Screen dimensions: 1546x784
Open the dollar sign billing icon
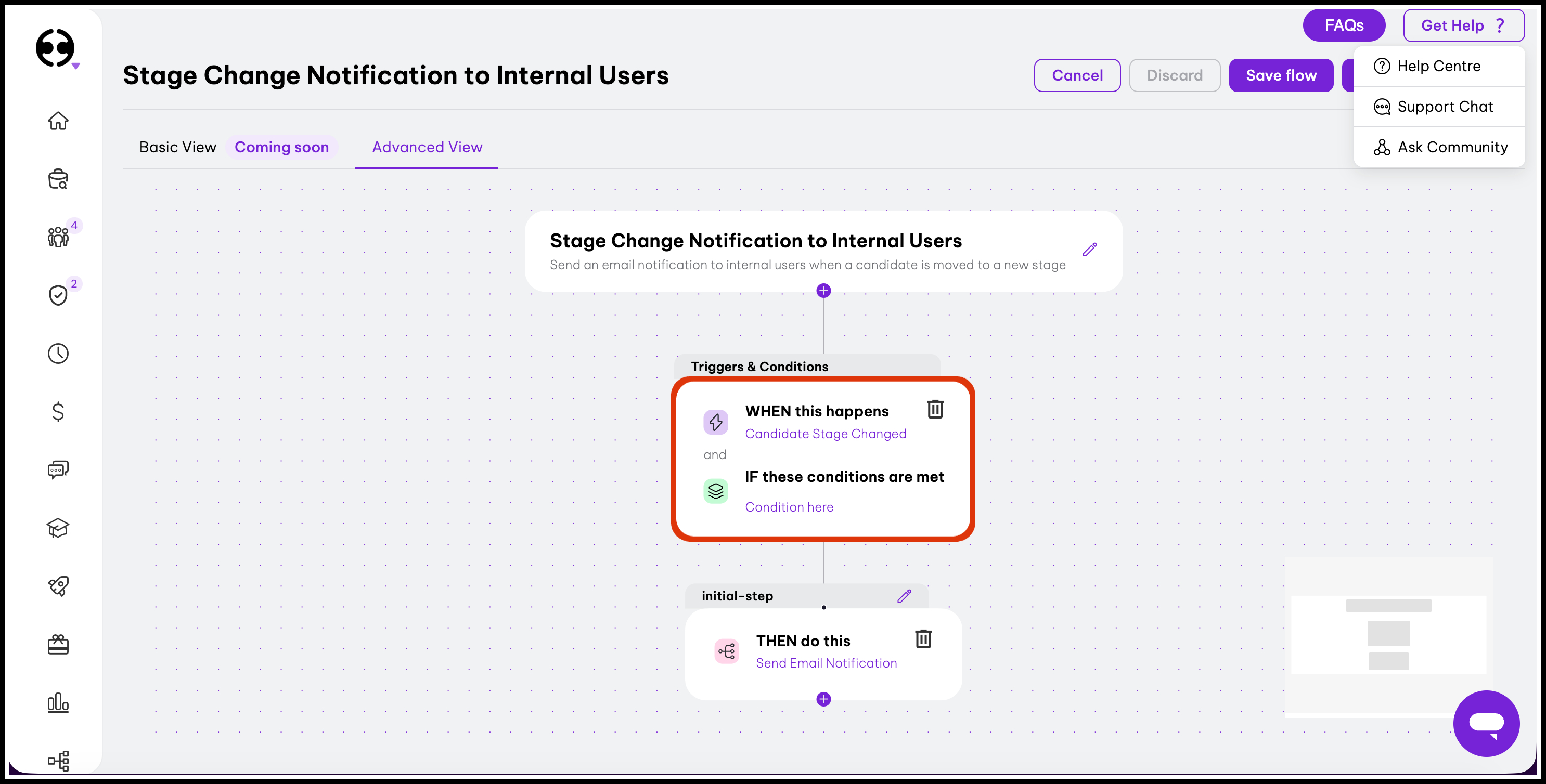tap(58, 411)
